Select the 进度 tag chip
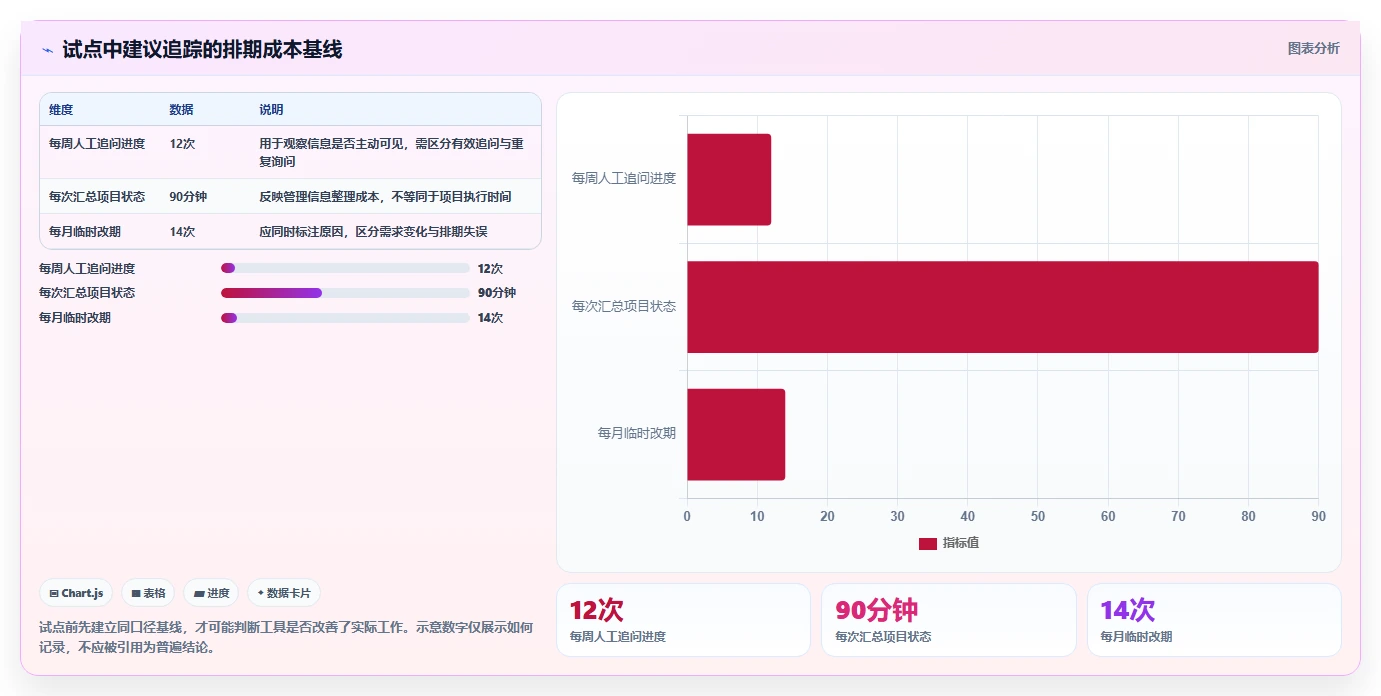 (x=211, y=593)
